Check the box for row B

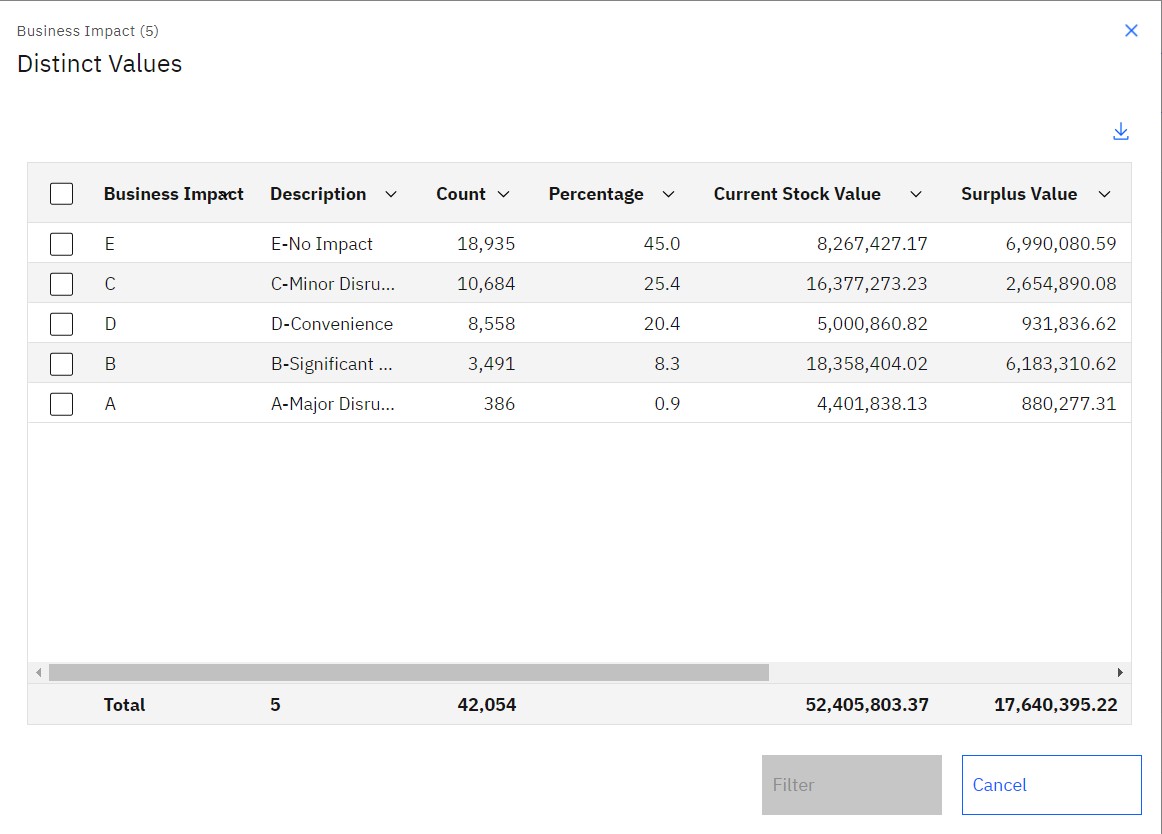62,364
